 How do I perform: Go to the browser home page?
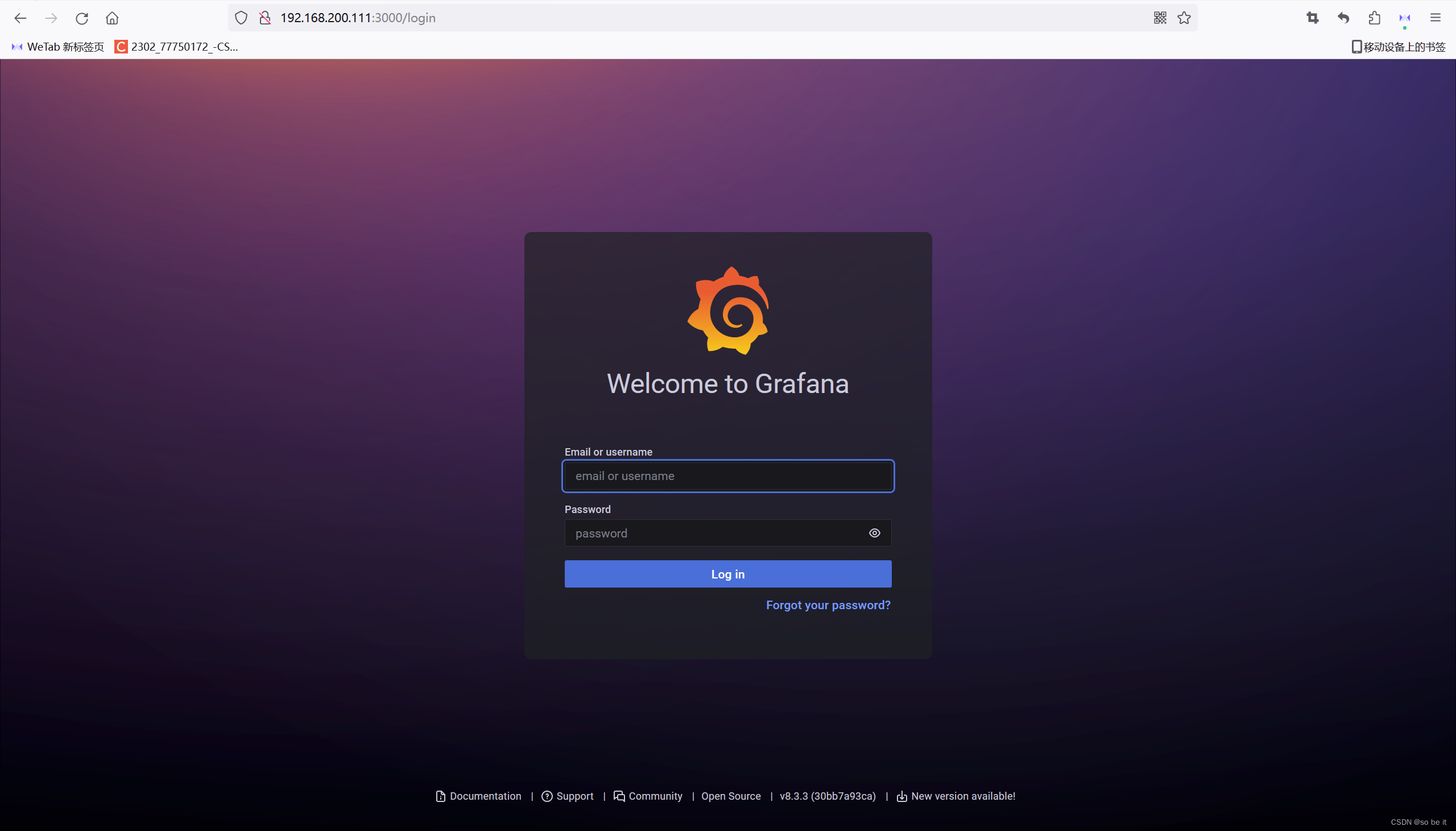112,18
